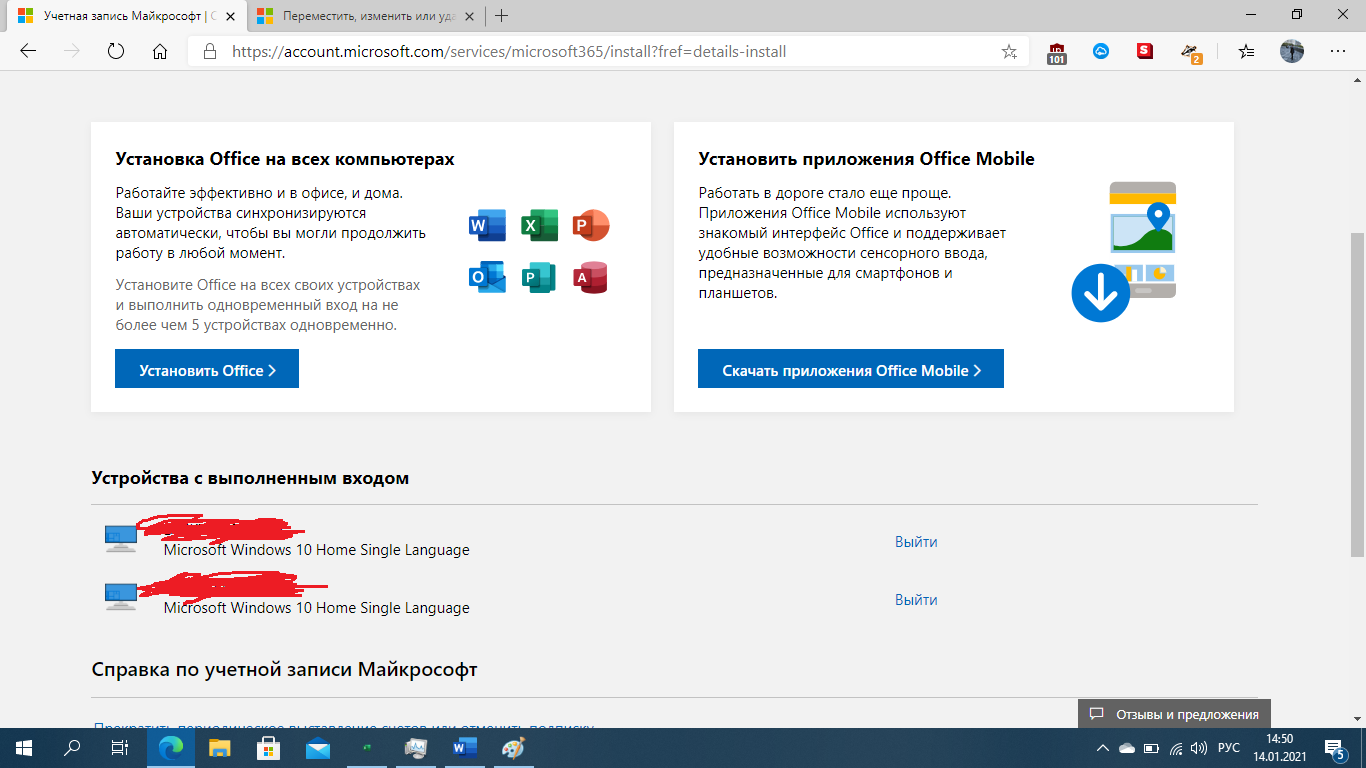Viewport: 1366px width, 768px height.
Task: Switch to the 'Переместить, изменить или уда' tab
Action: (367, 15)
